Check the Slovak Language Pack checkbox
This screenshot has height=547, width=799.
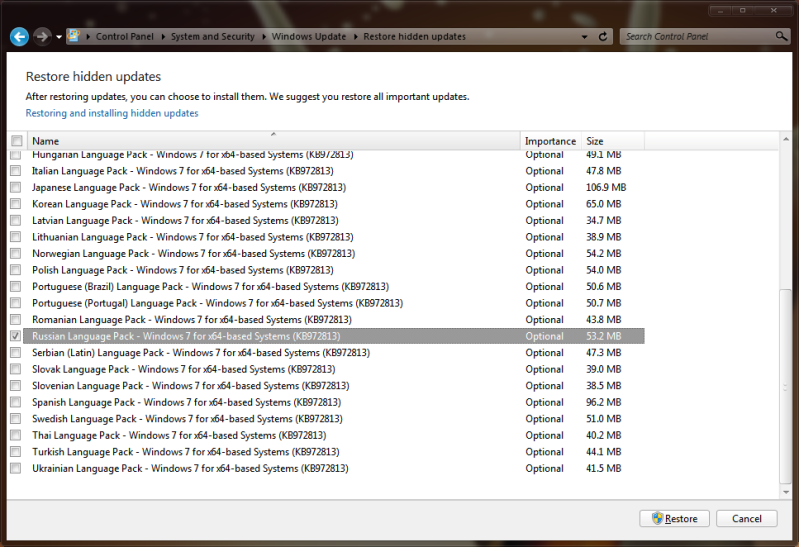pos(16,369)
